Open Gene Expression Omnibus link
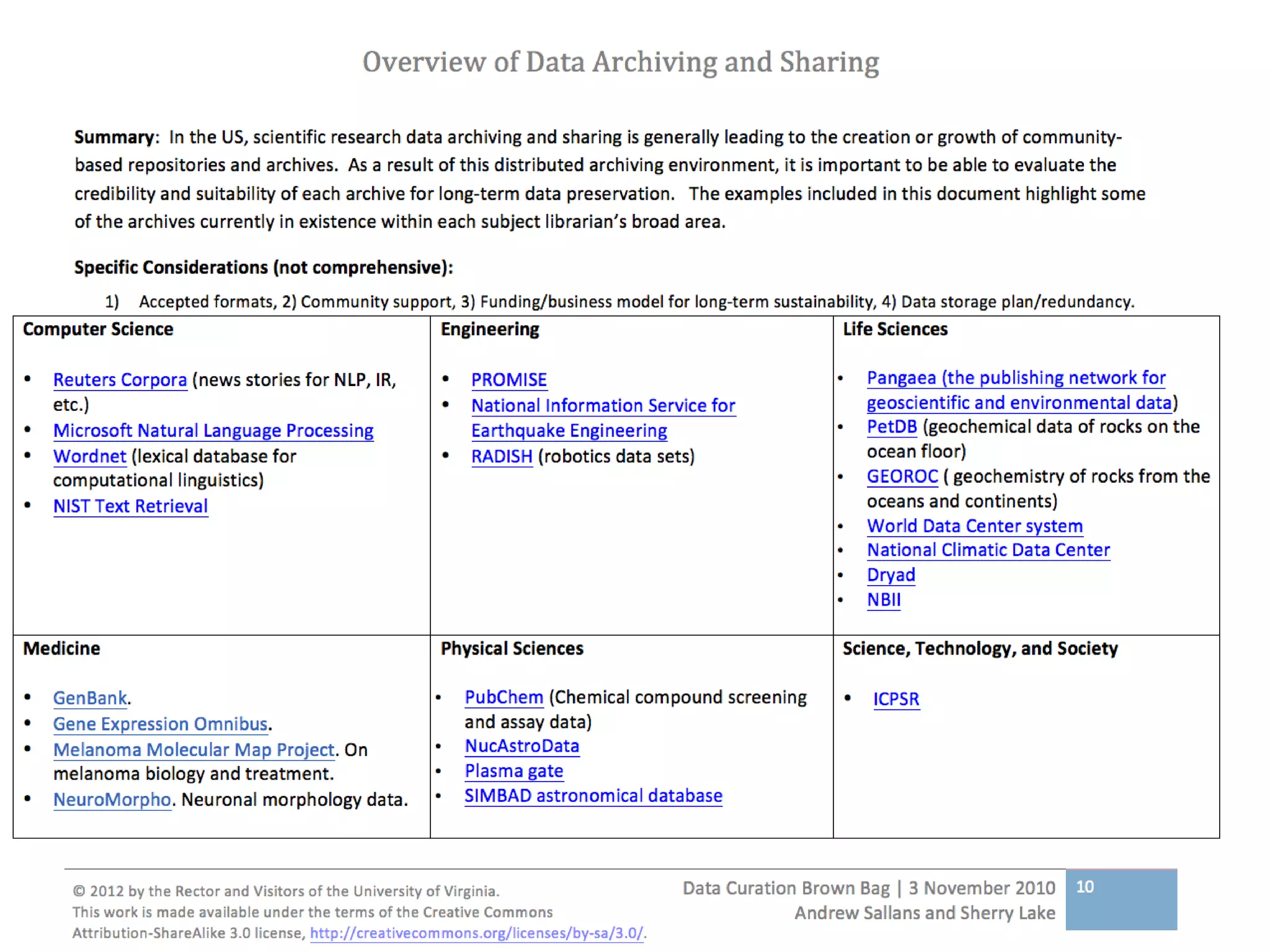This screenshot has height=952, width=1270. point(160,724)
